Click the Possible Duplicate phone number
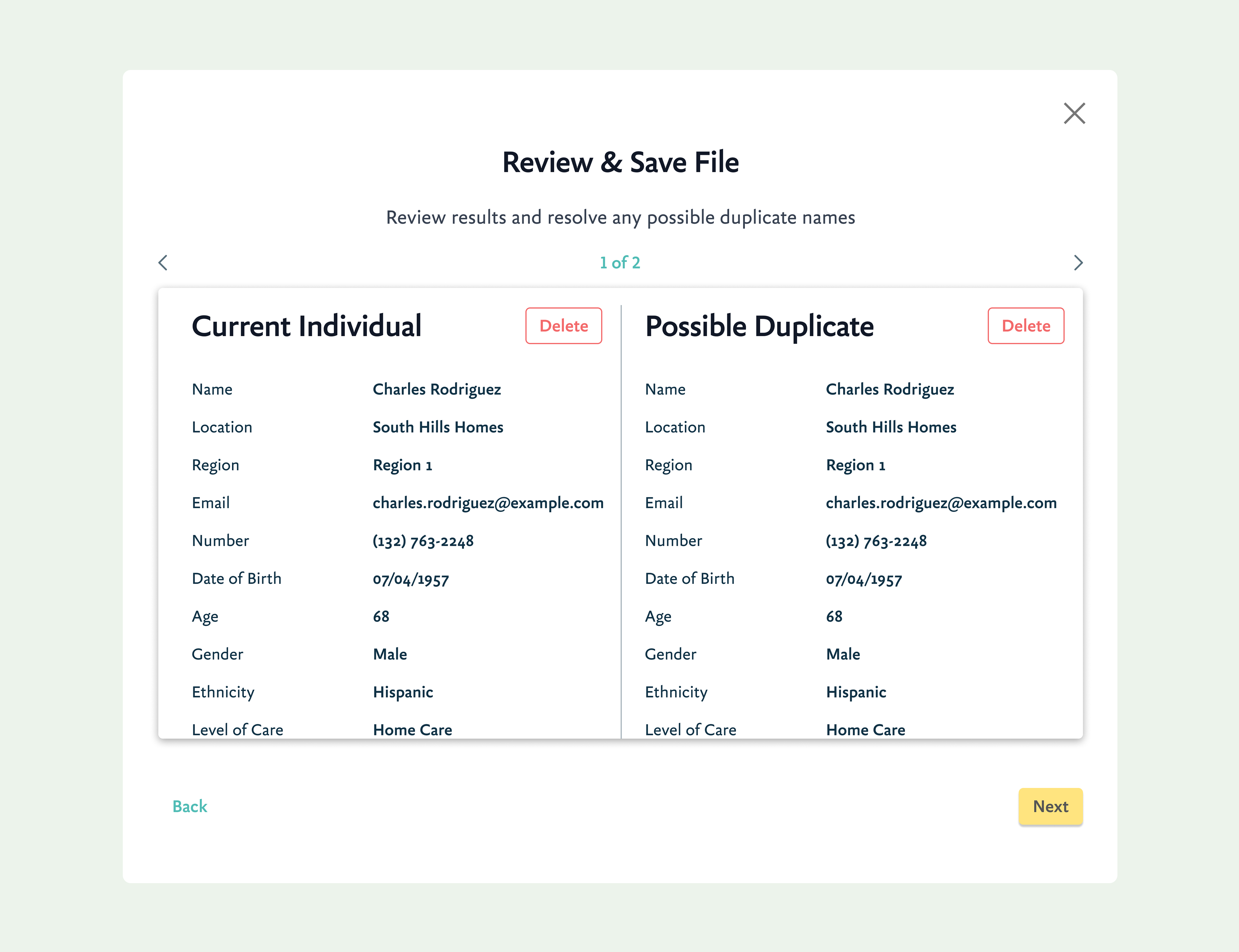Viewport: 1239px width, 952px height. [876, 541]
